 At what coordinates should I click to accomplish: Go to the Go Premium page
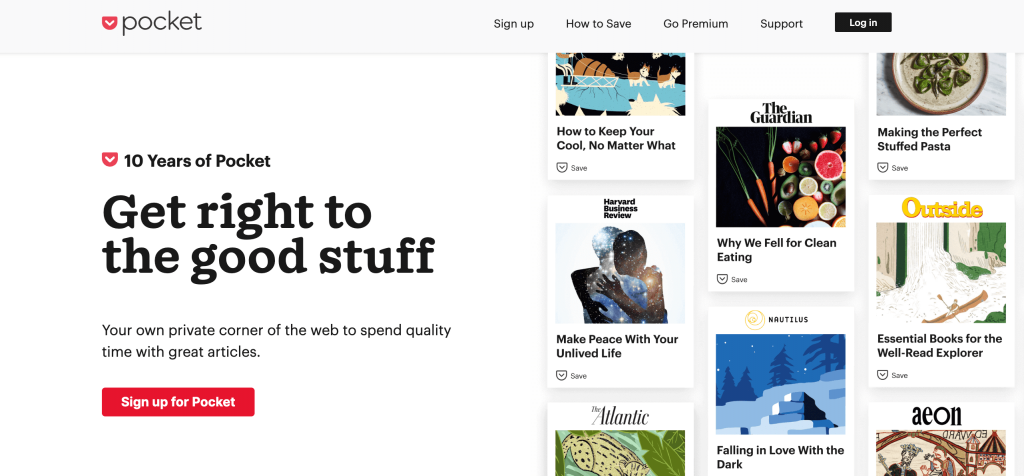coord(696,24)
